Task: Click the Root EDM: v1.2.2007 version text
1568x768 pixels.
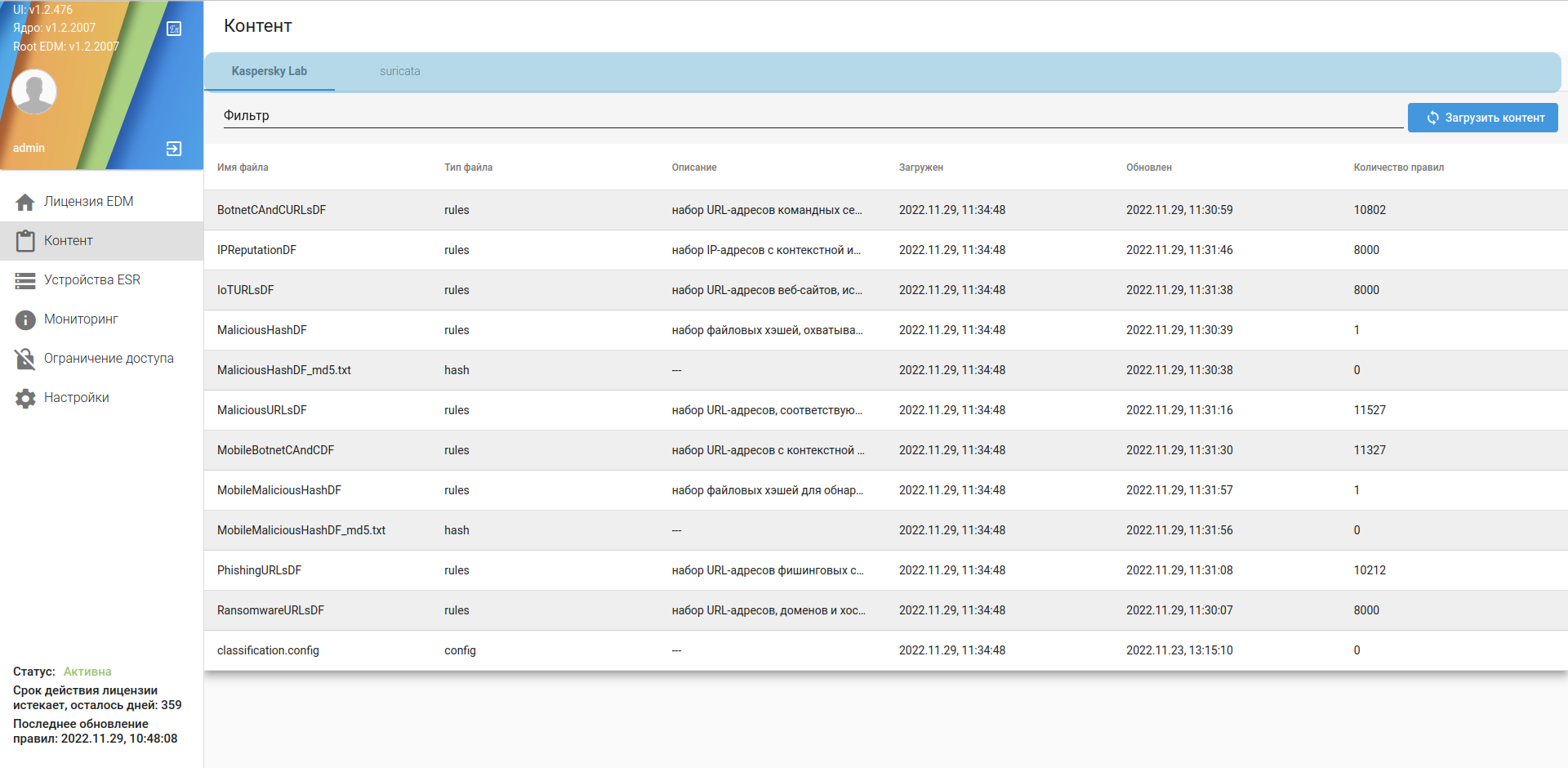Action: (66, 47)
